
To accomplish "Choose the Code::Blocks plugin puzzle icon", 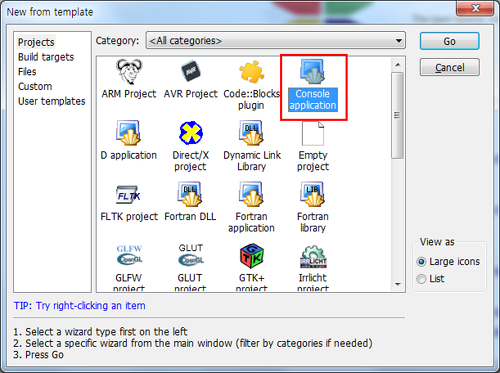I will pyautogui.click(x=252, y=71).
